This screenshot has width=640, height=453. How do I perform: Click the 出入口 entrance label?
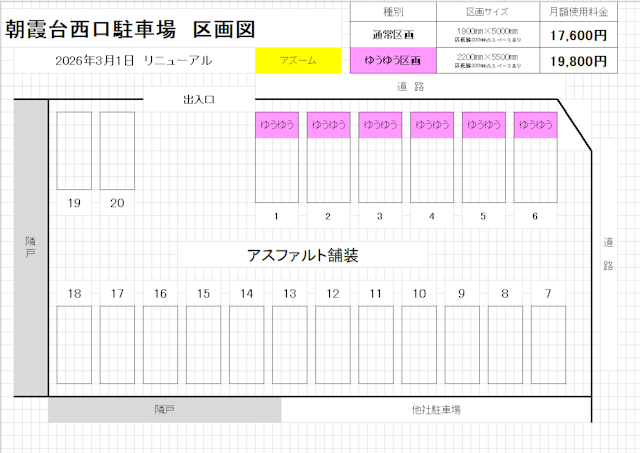pyautogui.click(x=199, y=100)
